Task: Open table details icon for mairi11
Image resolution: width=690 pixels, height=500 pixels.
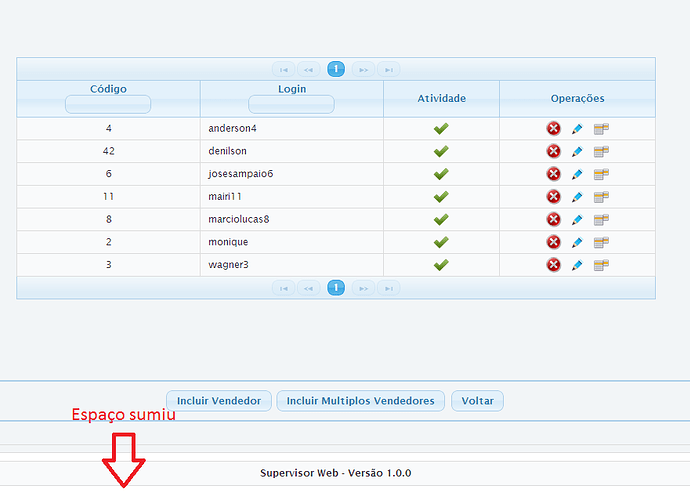Action: click(601, 197)
